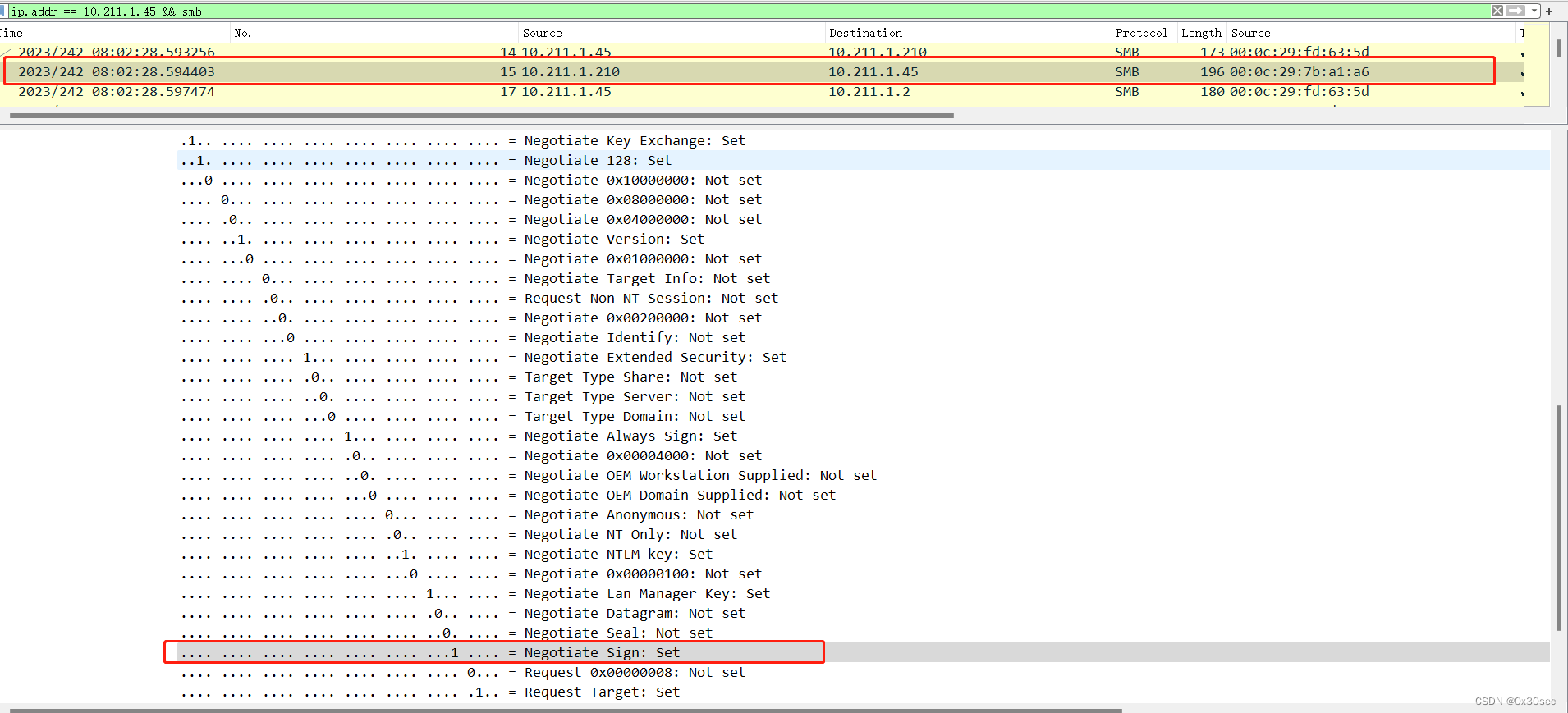Select the Negotiate Lan Manager Key: Set row
1568x713 pixels.
tap(864, 594)
